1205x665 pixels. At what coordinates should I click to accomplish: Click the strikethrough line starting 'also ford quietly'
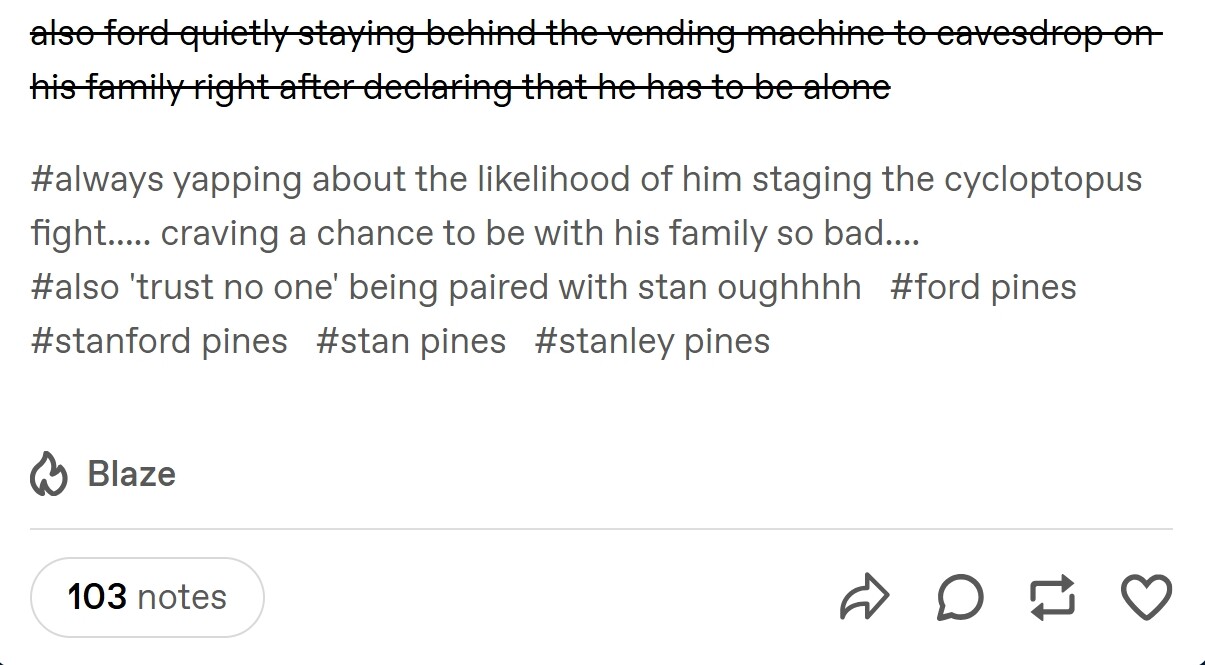coord(596,34)
